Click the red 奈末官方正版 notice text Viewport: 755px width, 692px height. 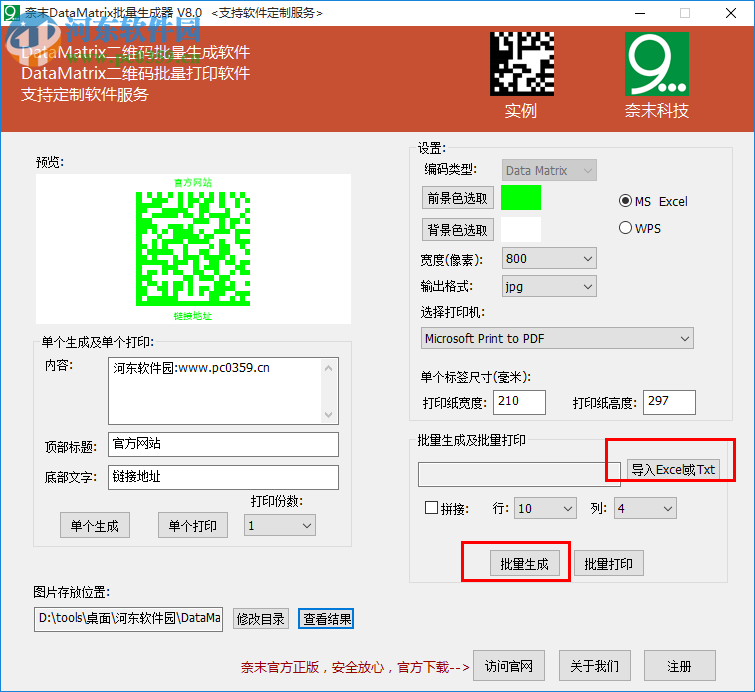pos(355,667)
